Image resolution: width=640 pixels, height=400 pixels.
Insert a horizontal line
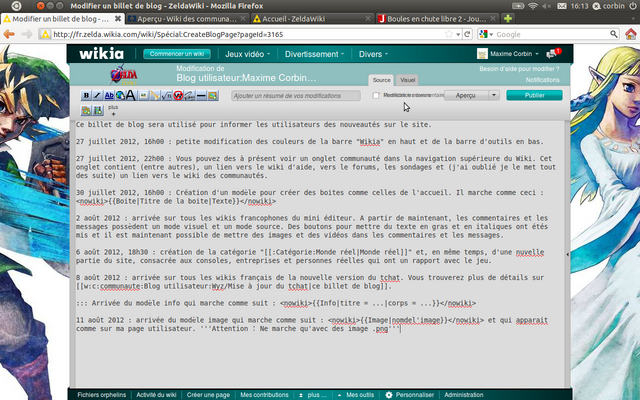[x=201, y=96]
